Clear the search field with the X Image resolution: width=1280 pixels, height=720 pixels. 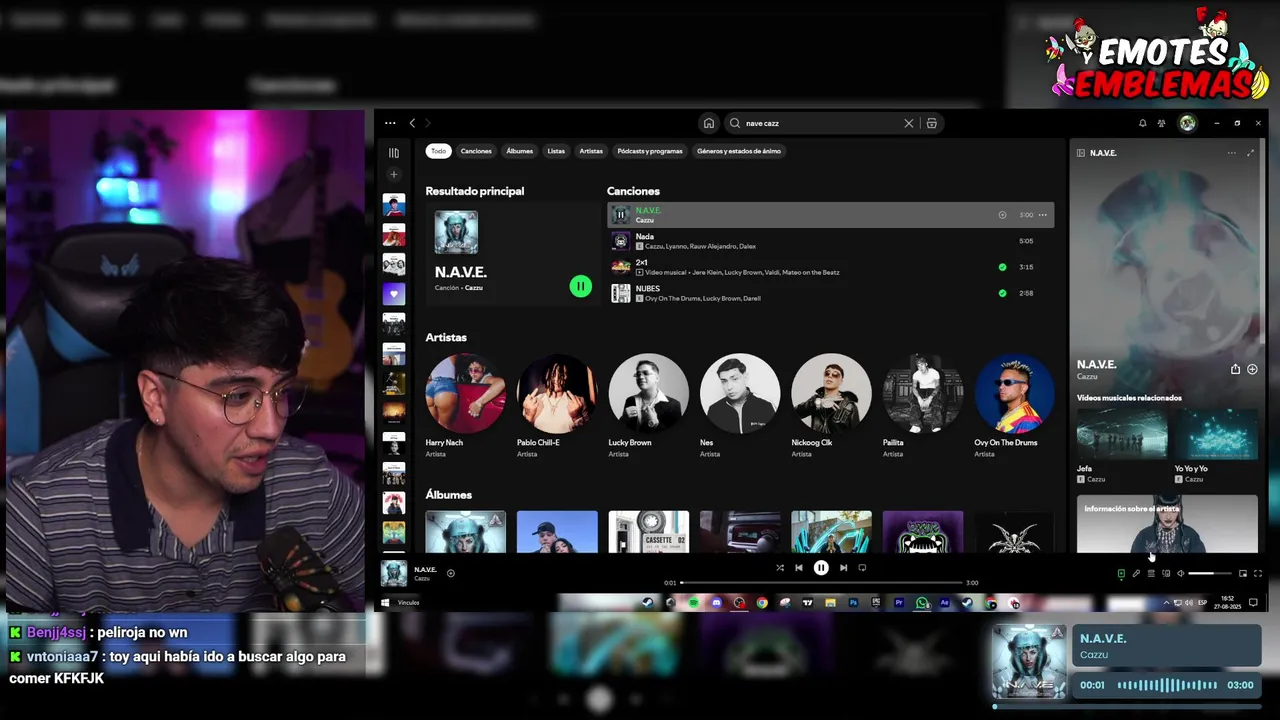(908, 123)
